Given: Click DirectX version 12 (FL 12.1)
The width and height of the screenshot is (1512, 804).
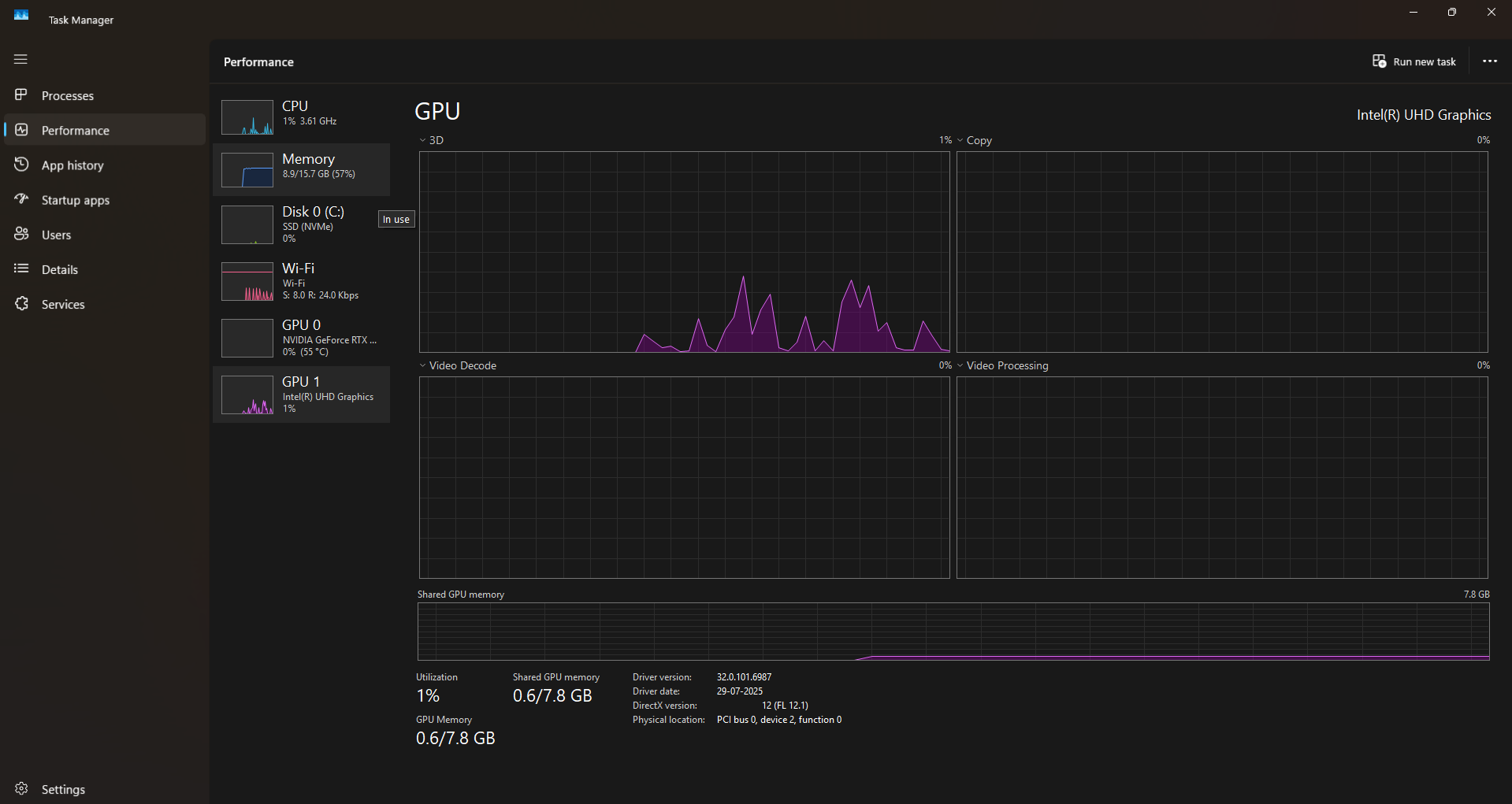Looking at the screenshot, I should tap(785, 706).
